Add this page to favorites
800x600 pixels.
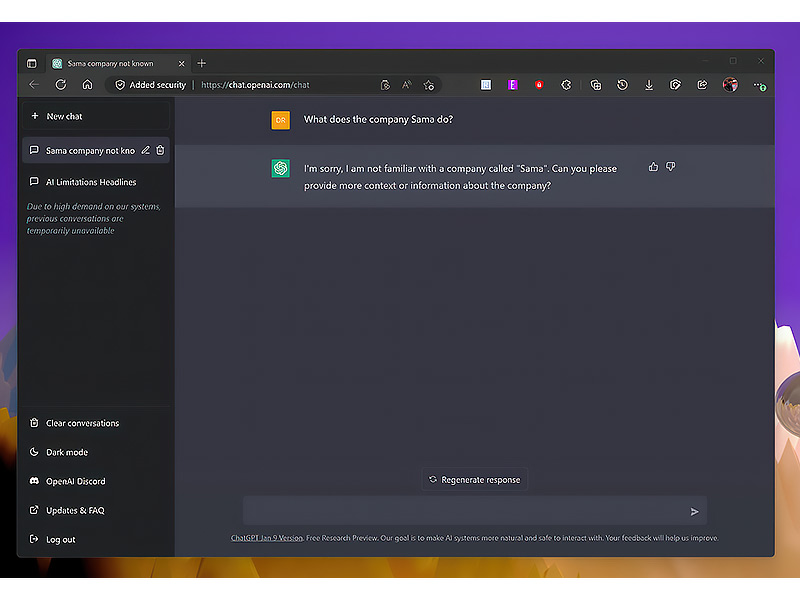coord(429,85)
